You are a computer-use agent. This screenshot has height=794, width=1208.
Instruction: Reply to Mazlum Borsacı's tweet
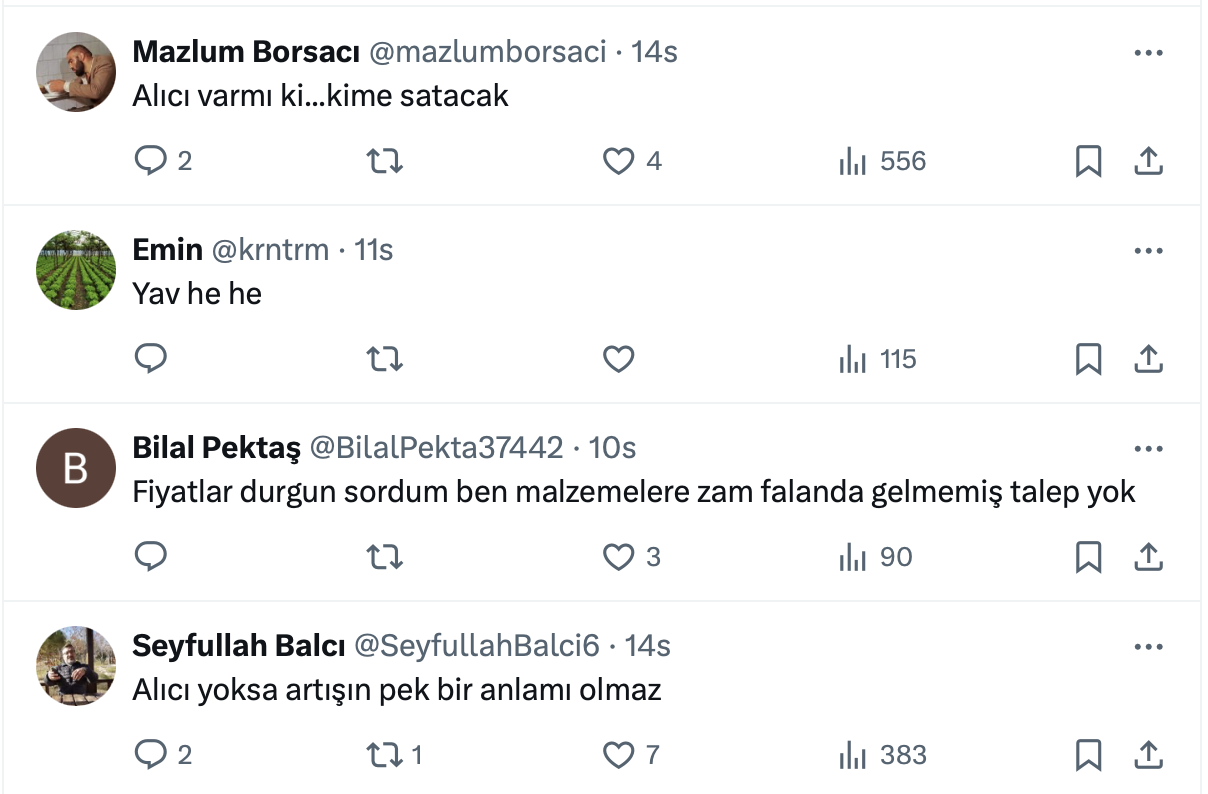[x=150, y=161]
